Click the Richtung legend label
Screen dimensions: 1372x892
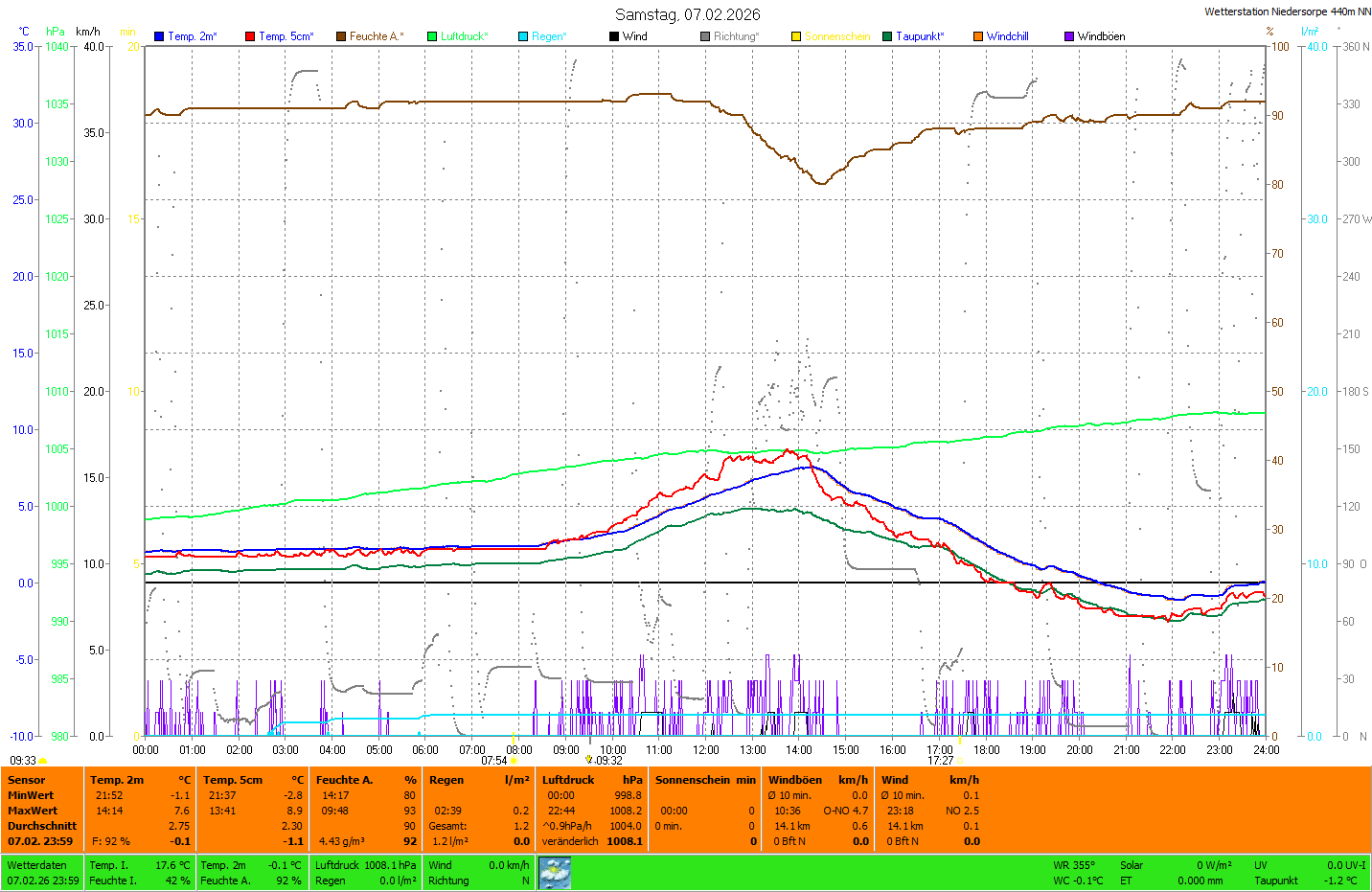point(736,36)
